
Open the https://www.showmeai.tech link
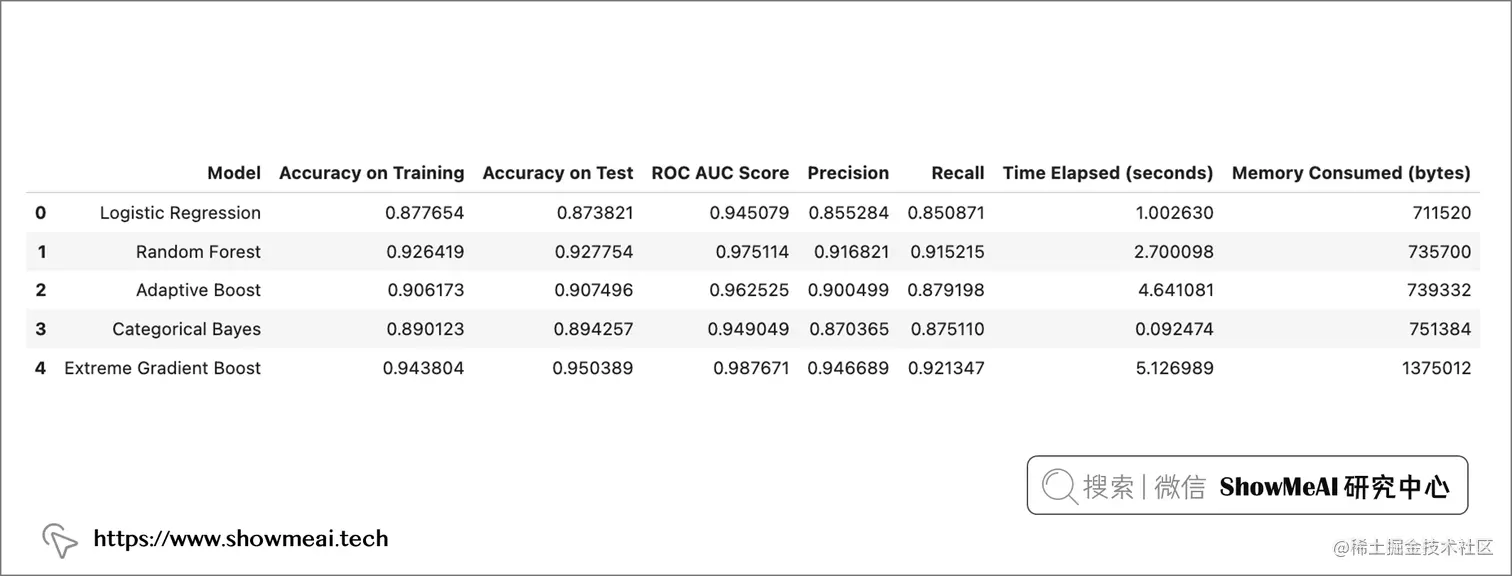(x=241, y=539)
